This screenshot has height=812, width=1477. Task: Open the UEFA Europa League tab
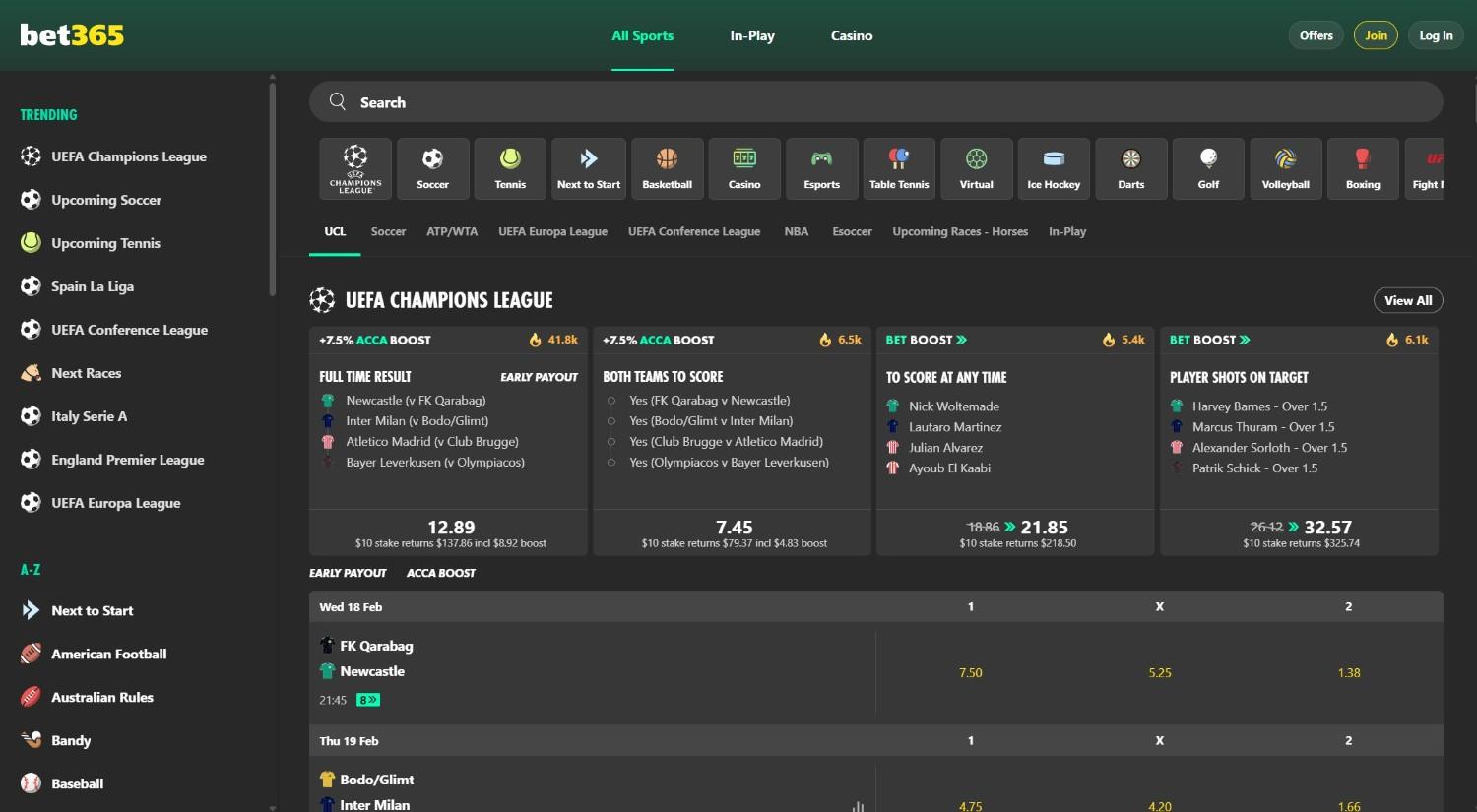[x=552, y=231]
